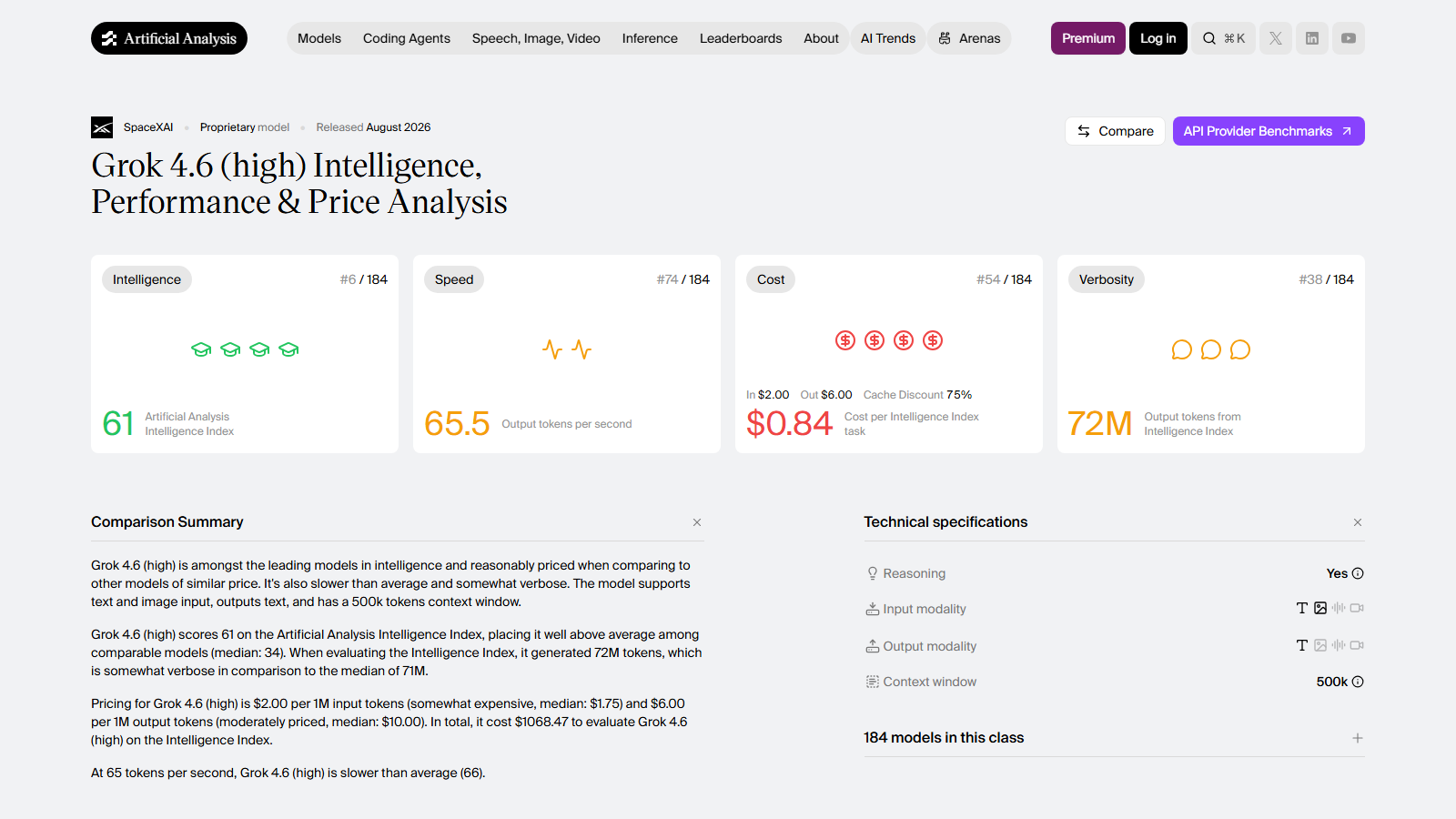Click the speed rank #74 / 184
This screenshot has height=819, width=1456.
(683, 279)
